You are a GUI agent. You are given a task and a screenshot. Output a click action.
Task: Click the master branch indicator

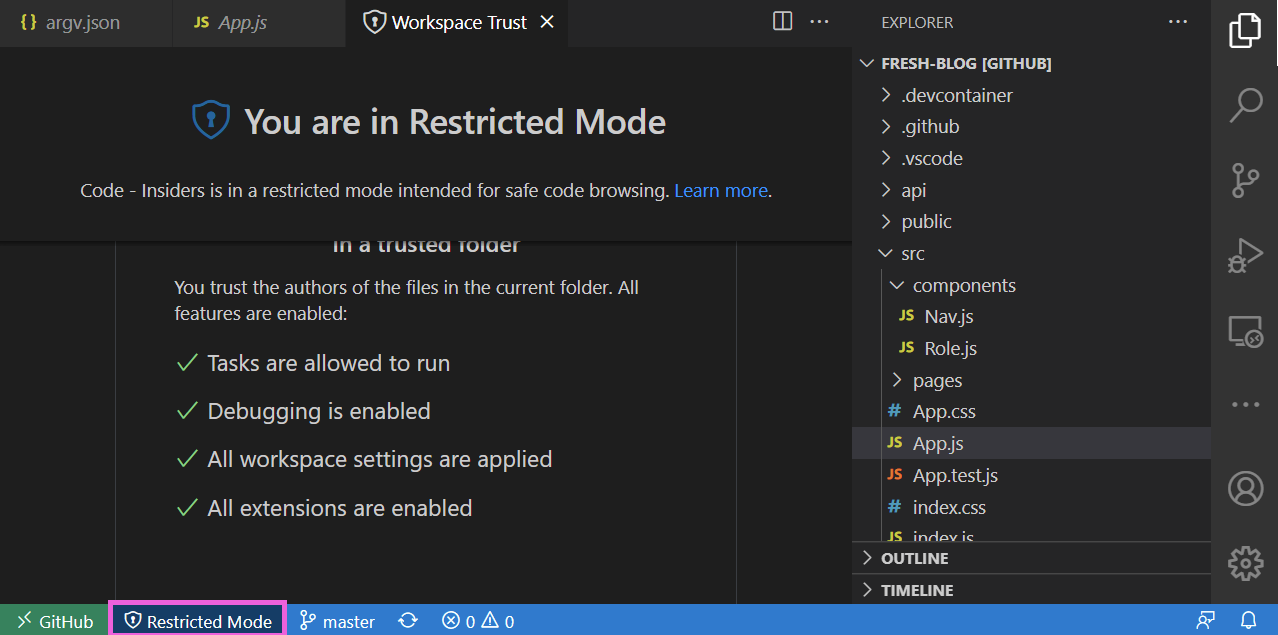click(x=337, y=621)
